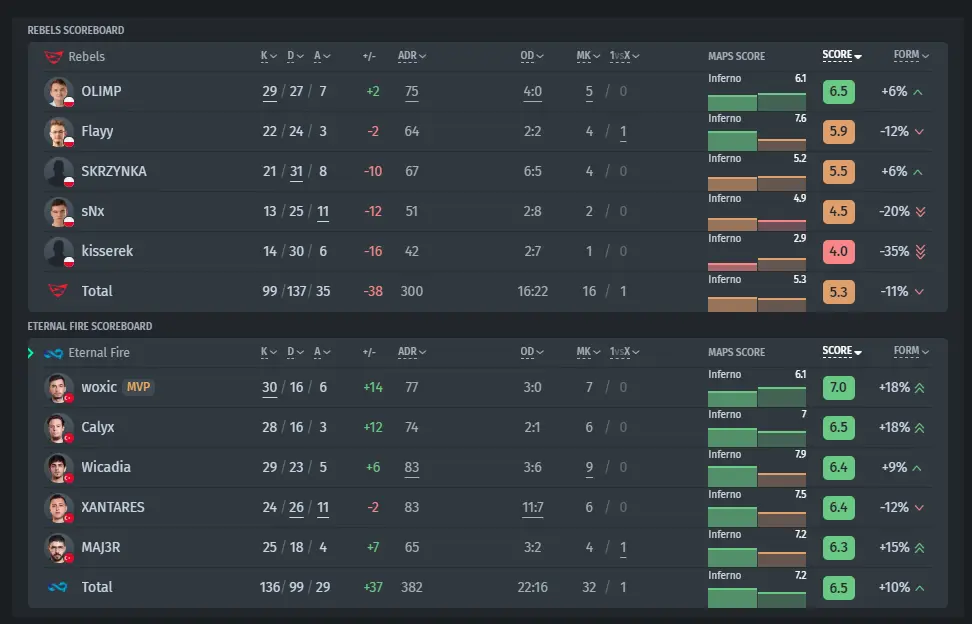Sort Rebels scoreboard by SCORE
The width and height of the screenshot is (972, 624).
(842, 55)
